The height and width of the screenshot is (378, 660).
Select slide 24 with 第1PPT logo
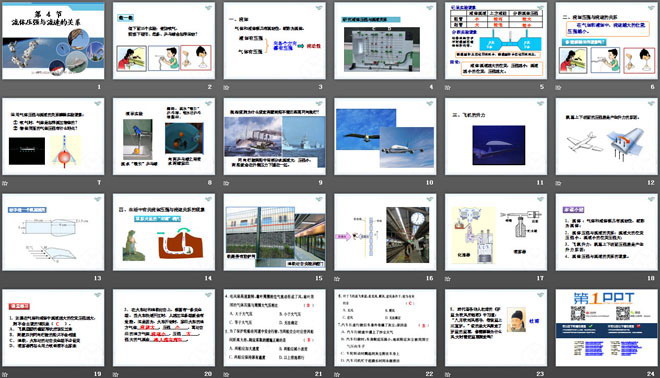607,327
